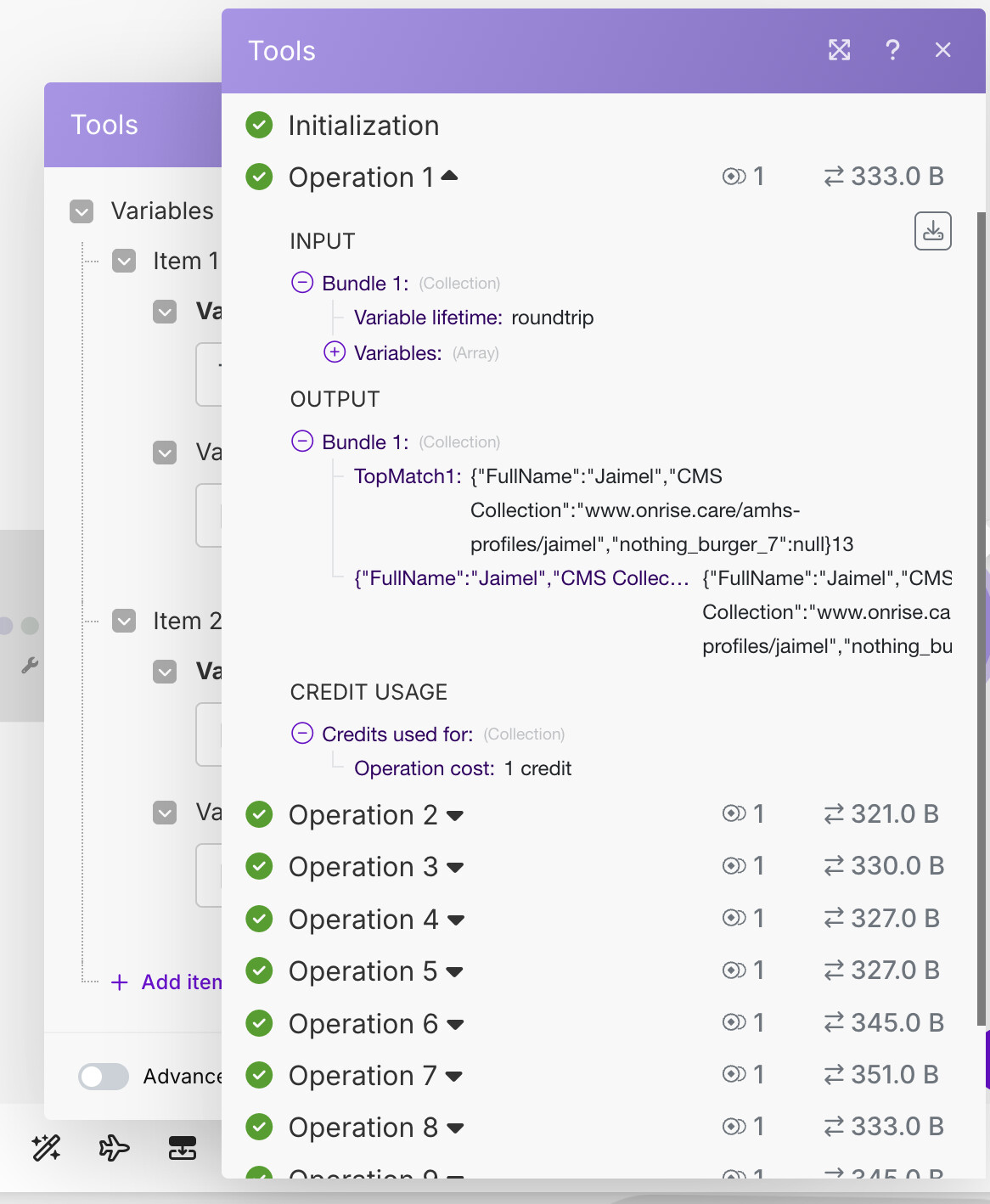Expand Operation 2 details

[x=455, y=815]
